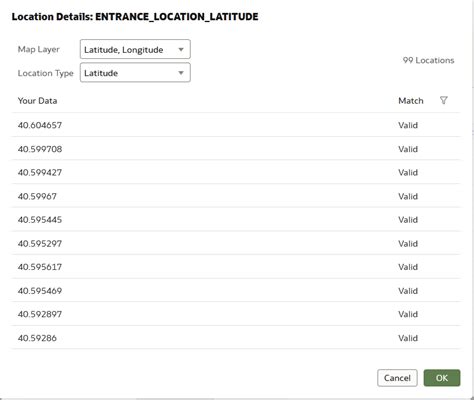Select data row 40.599427
This screenshot has width=474, height=400.
[x=236, y=172]
